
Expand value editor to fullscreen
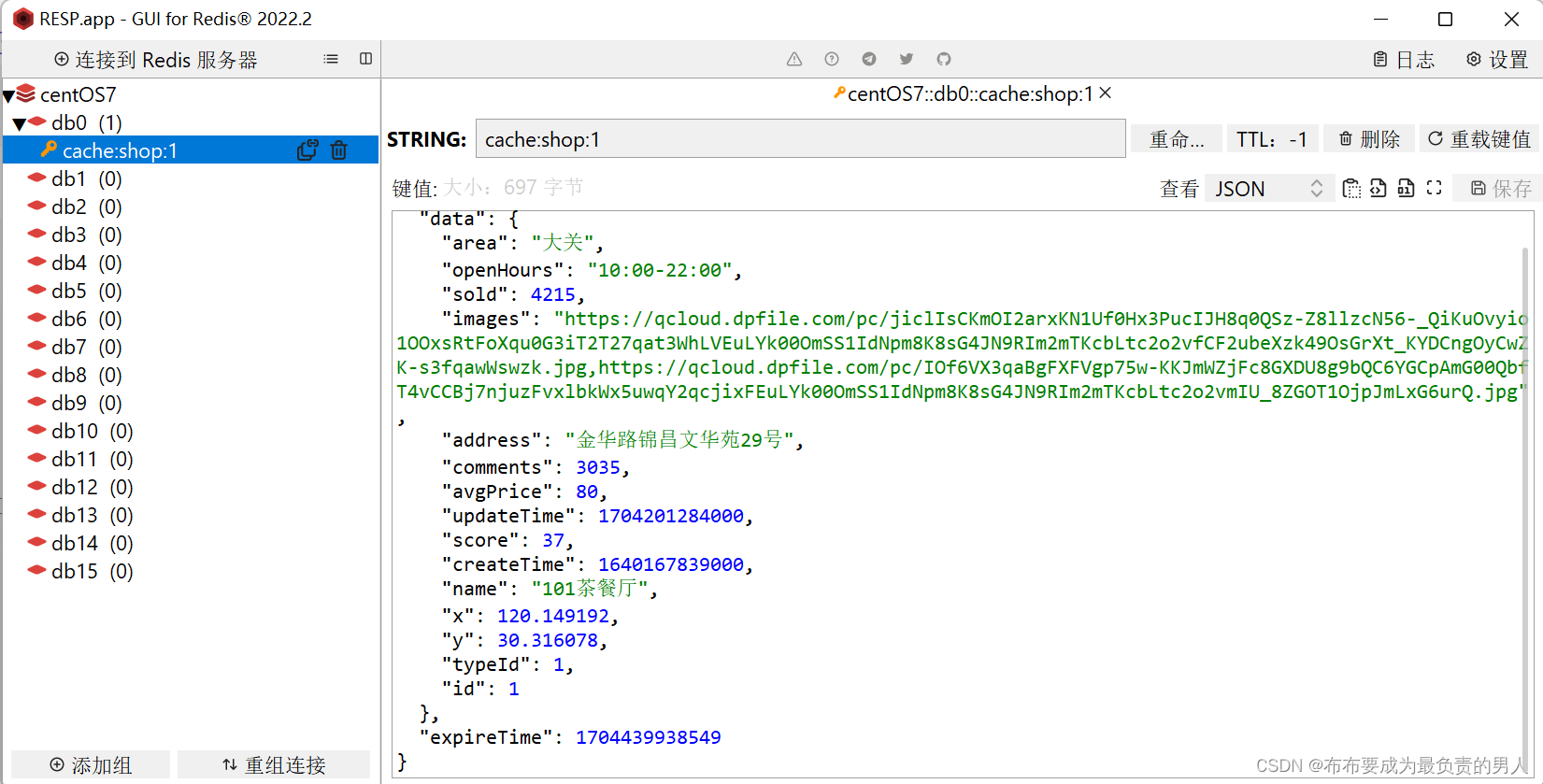pyautogui.click(x=1435, y=189)
